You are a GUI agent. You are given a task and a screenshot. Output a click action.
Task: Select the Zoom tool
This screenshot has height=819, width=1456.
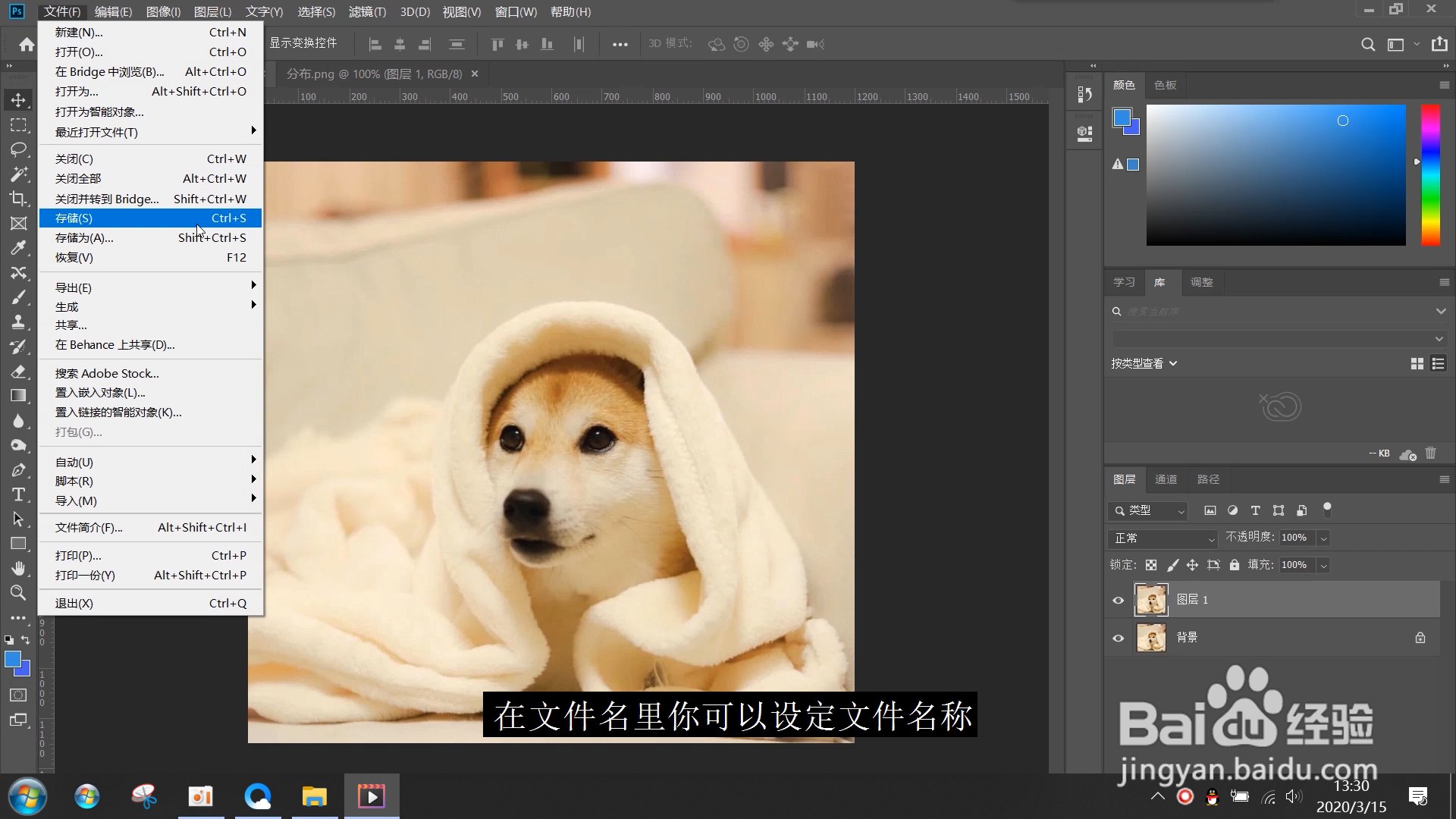coord(18,593)
